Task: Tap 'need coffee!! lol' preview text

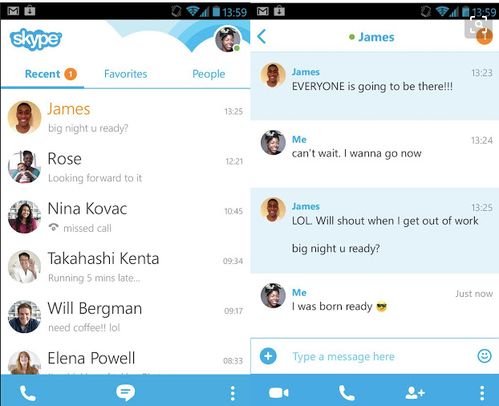Action: tap(84, 328)
